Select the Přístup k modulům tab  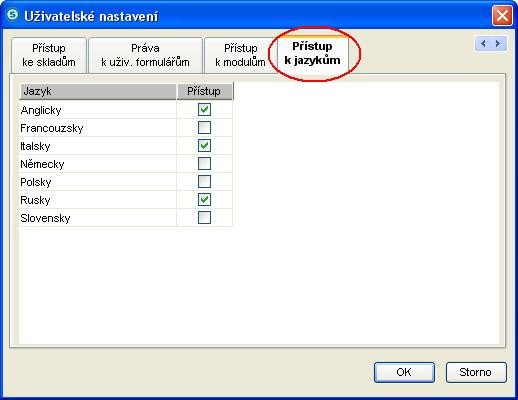[x=240, y=55]
